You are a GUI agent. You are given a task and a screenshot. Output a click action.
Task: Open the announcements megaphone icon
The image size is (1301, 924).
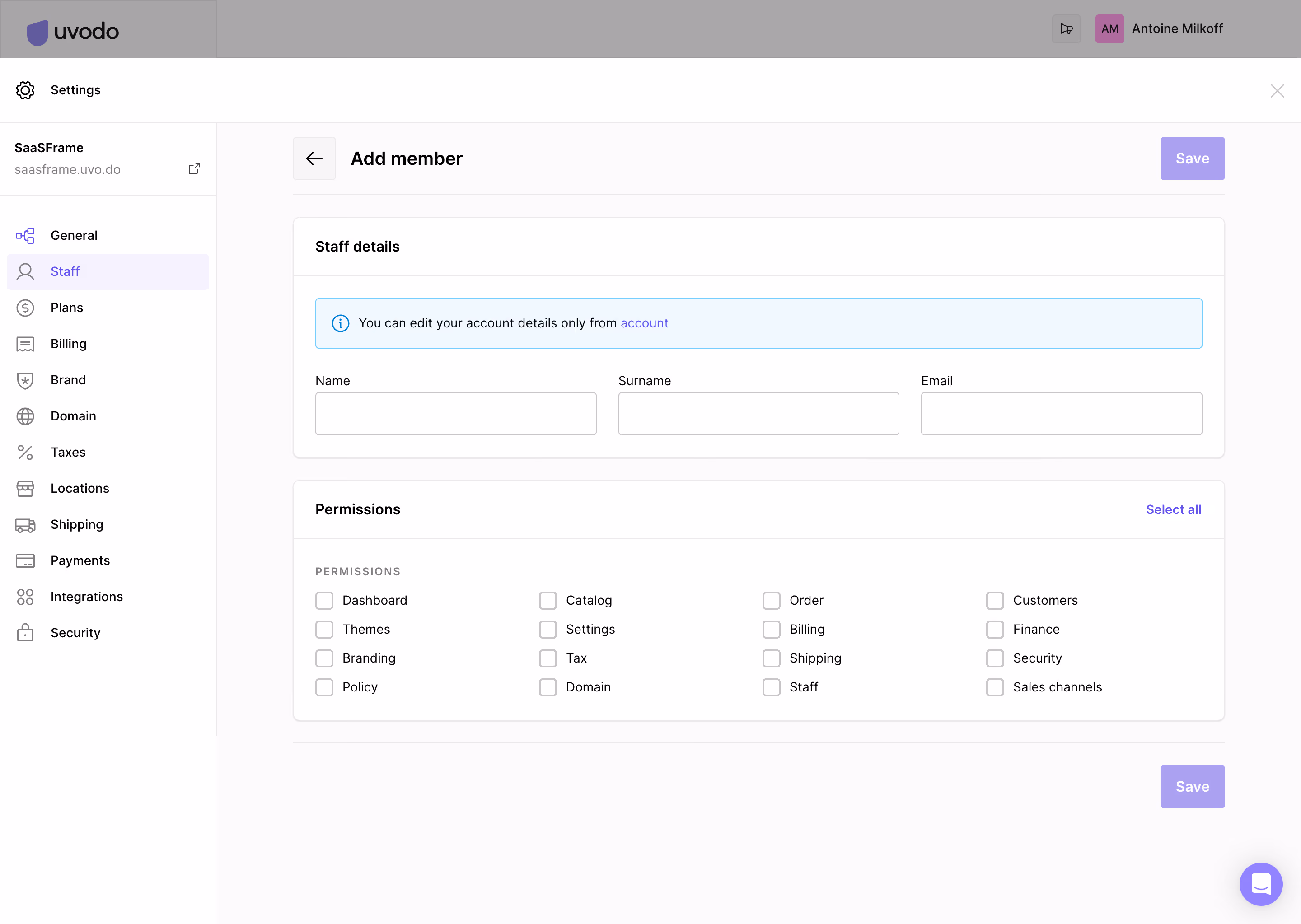tap(1066, 28)
